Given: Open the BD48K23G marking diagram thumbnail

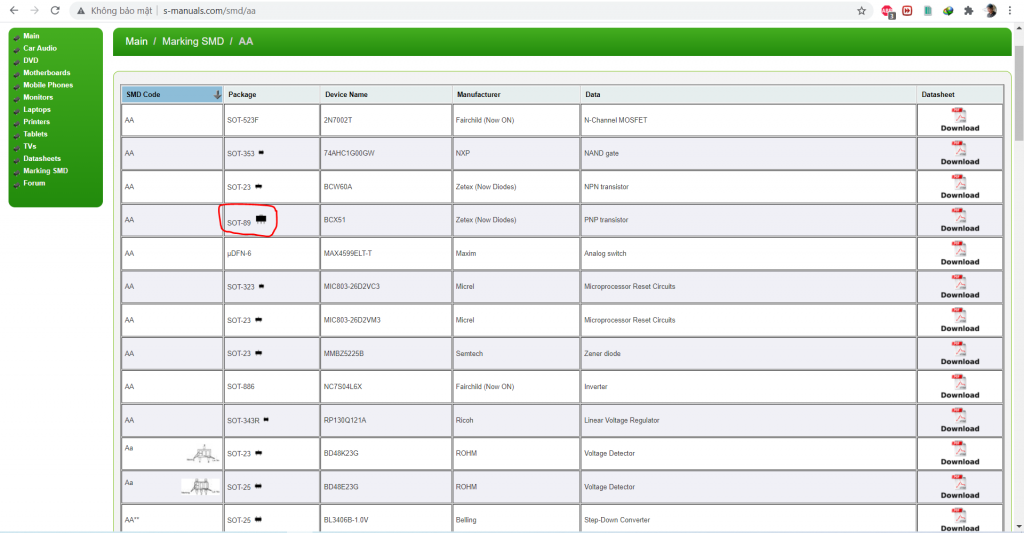Looking at the screenshot, I should pos(203,454).
